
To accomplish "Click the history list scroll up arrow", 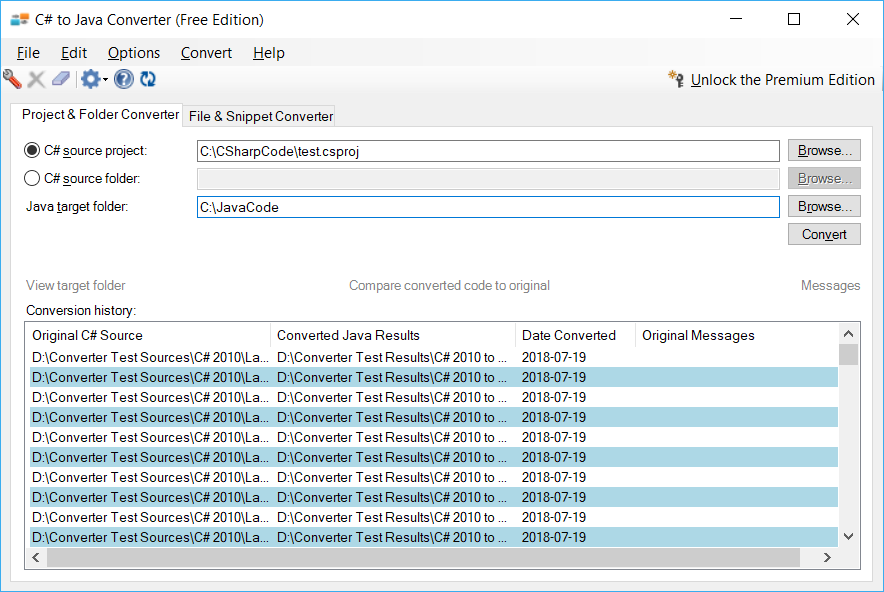I will [848, 334].
